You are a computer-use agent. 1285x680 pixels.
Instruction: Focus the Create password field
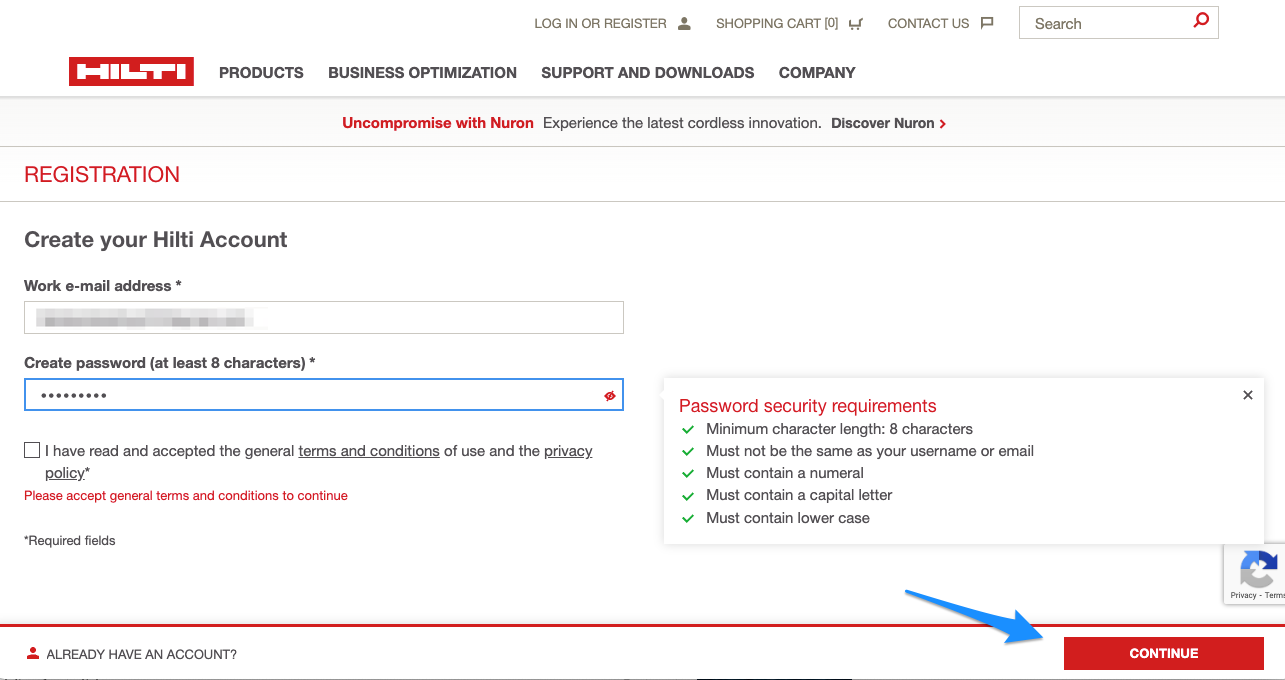click(x=310, y=395)
